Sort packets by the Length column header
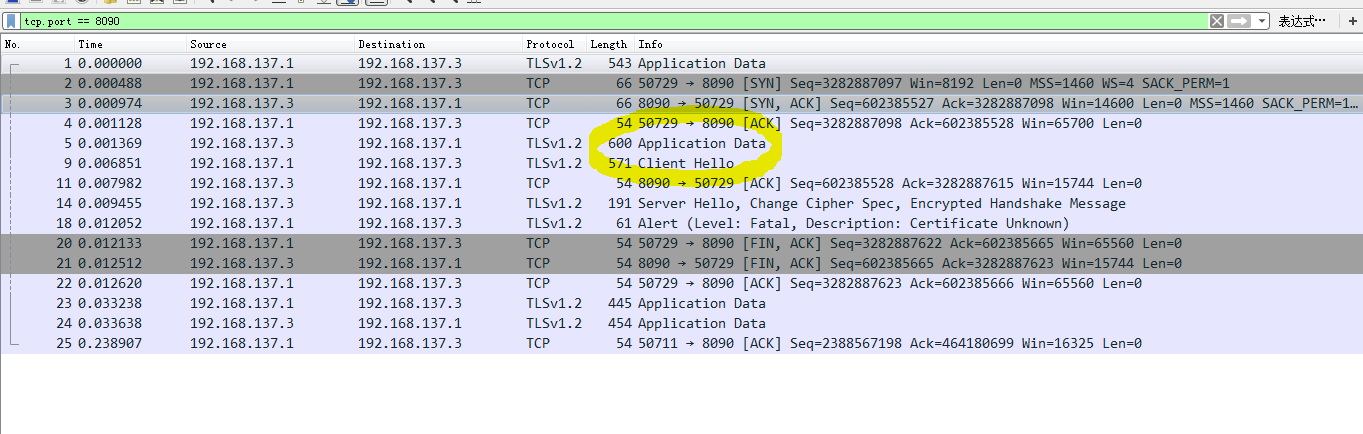This screenshot has height=434, width=1363. pyautogui.click(x=611, y=44)
